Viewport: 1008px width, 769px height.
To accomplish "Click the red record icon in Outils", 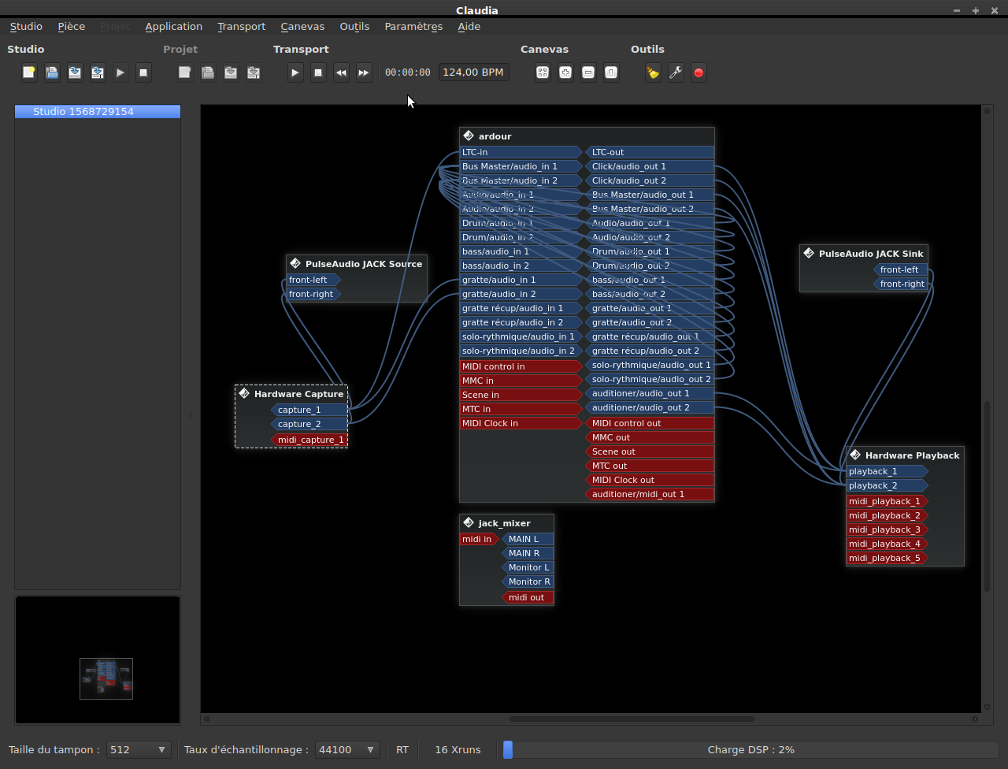I will click(x=699, y=72).
